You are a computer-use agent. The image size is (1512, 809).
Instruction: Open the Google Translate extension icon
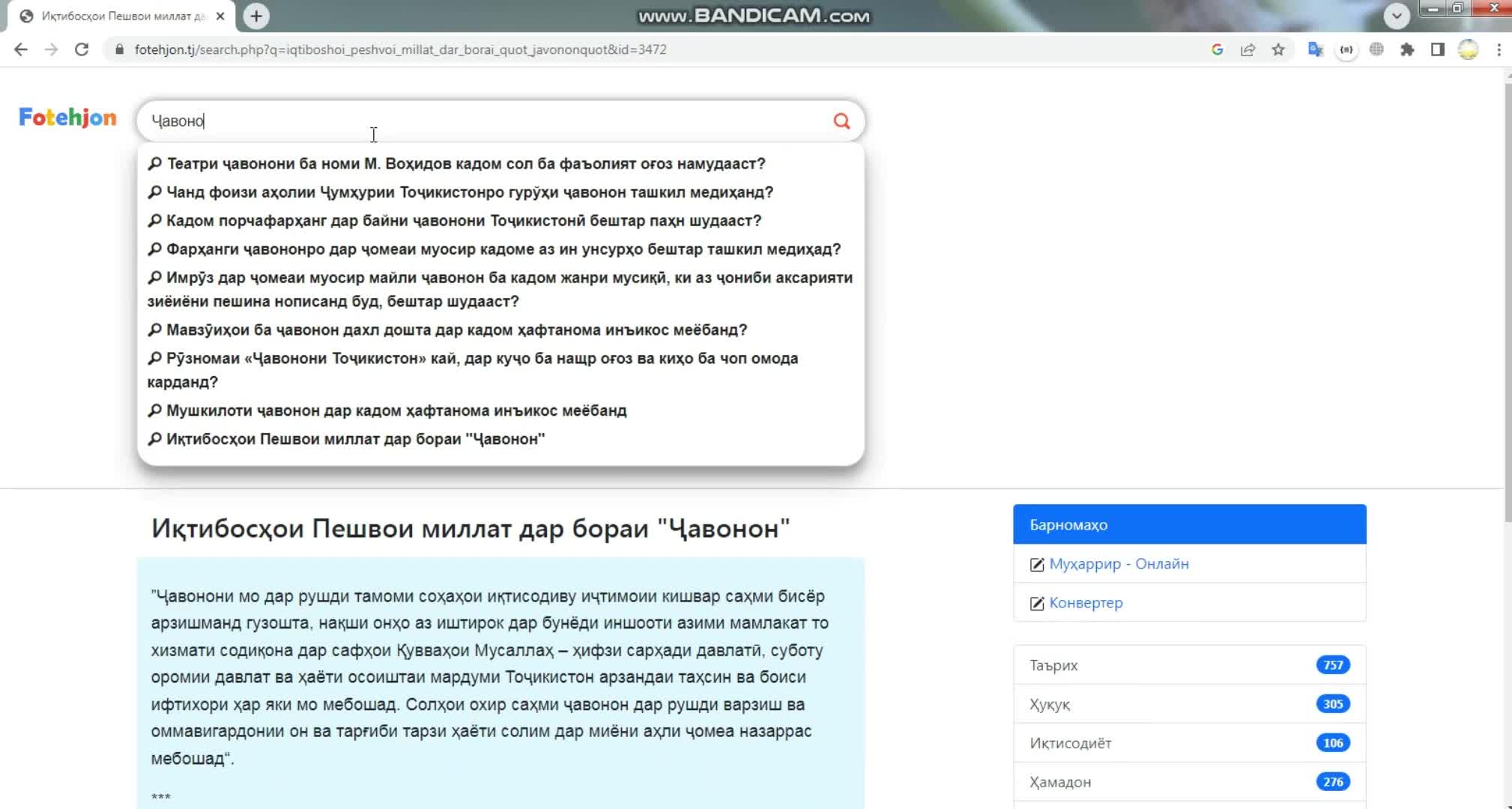point(1316,49)
